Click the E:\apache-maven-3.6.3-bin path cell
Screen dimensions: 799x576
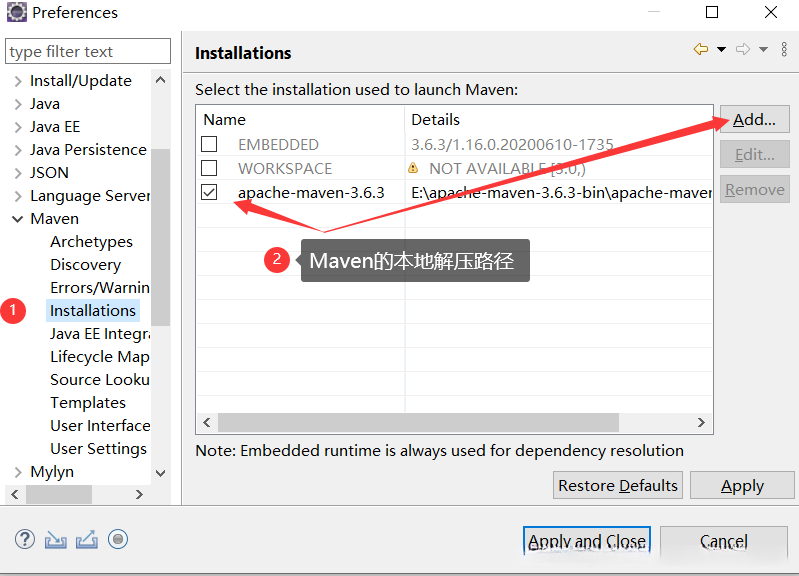561,193
